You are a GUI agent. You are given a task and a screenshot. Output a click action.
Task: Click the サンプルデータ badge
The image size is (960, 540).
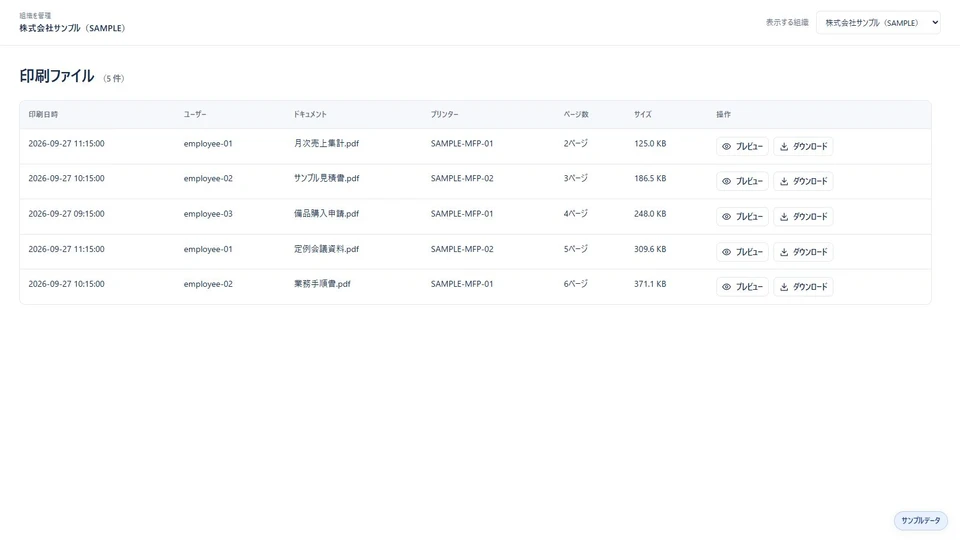coord(920,520)
